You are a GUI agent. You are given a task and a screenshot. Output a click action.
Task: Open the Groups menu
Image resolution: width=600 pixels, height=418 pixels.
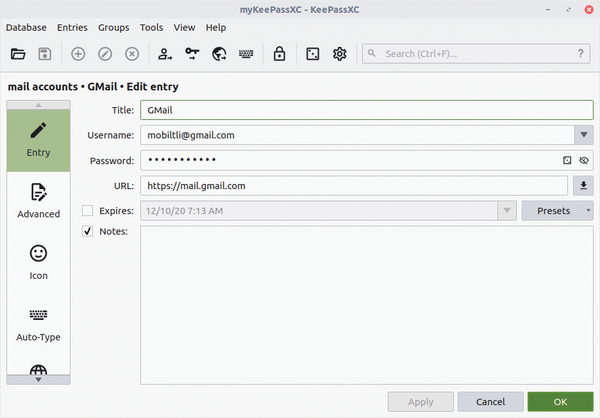click(x=114, y=28)
